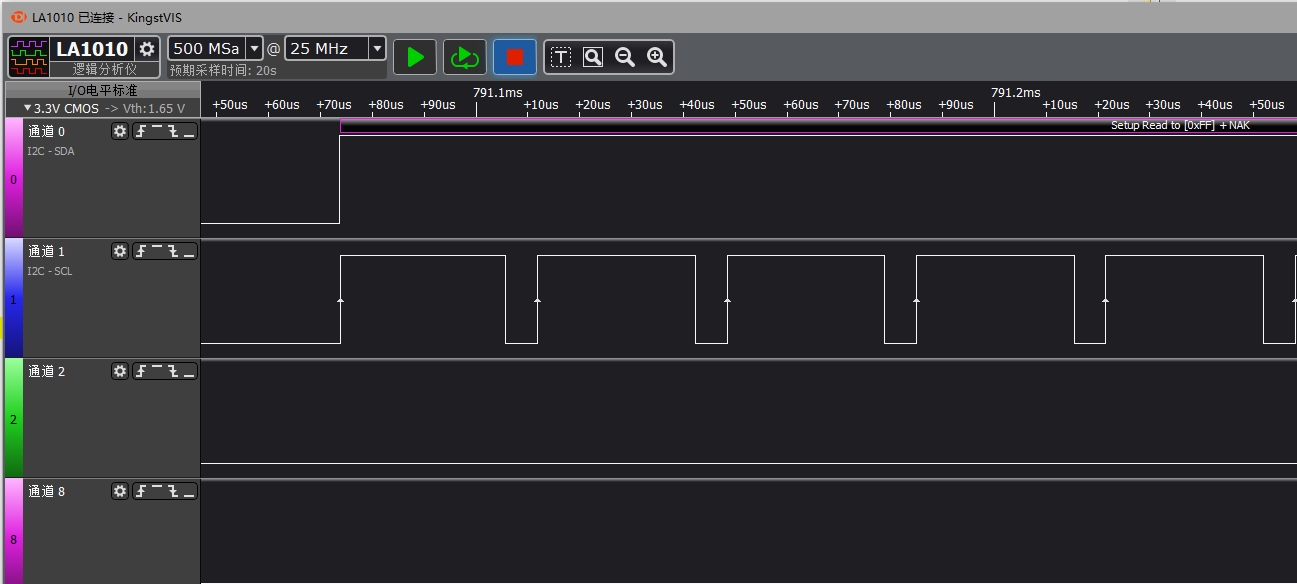This screenshot has height=584, width=1297.
Task: Click the 预期采样时间: 20s text
Action: point(223,70)
